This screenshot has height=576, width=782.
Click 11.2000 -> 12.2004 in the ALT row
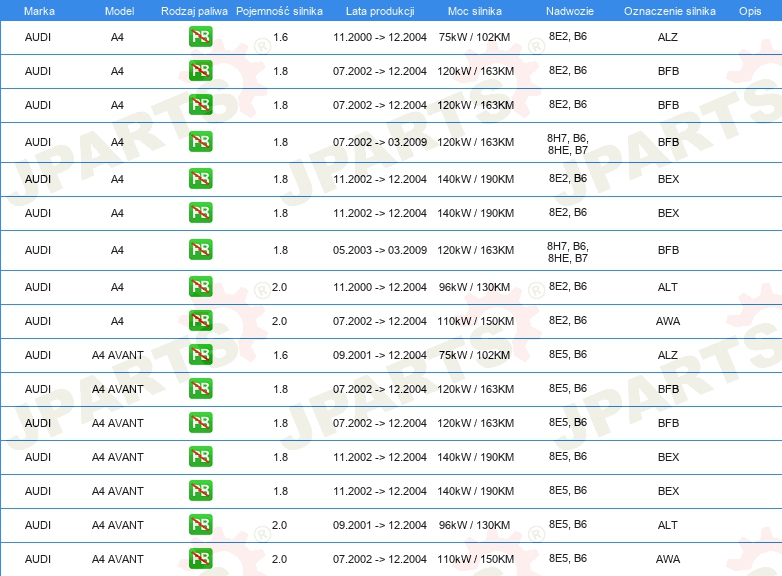click(x=380, y=287)
